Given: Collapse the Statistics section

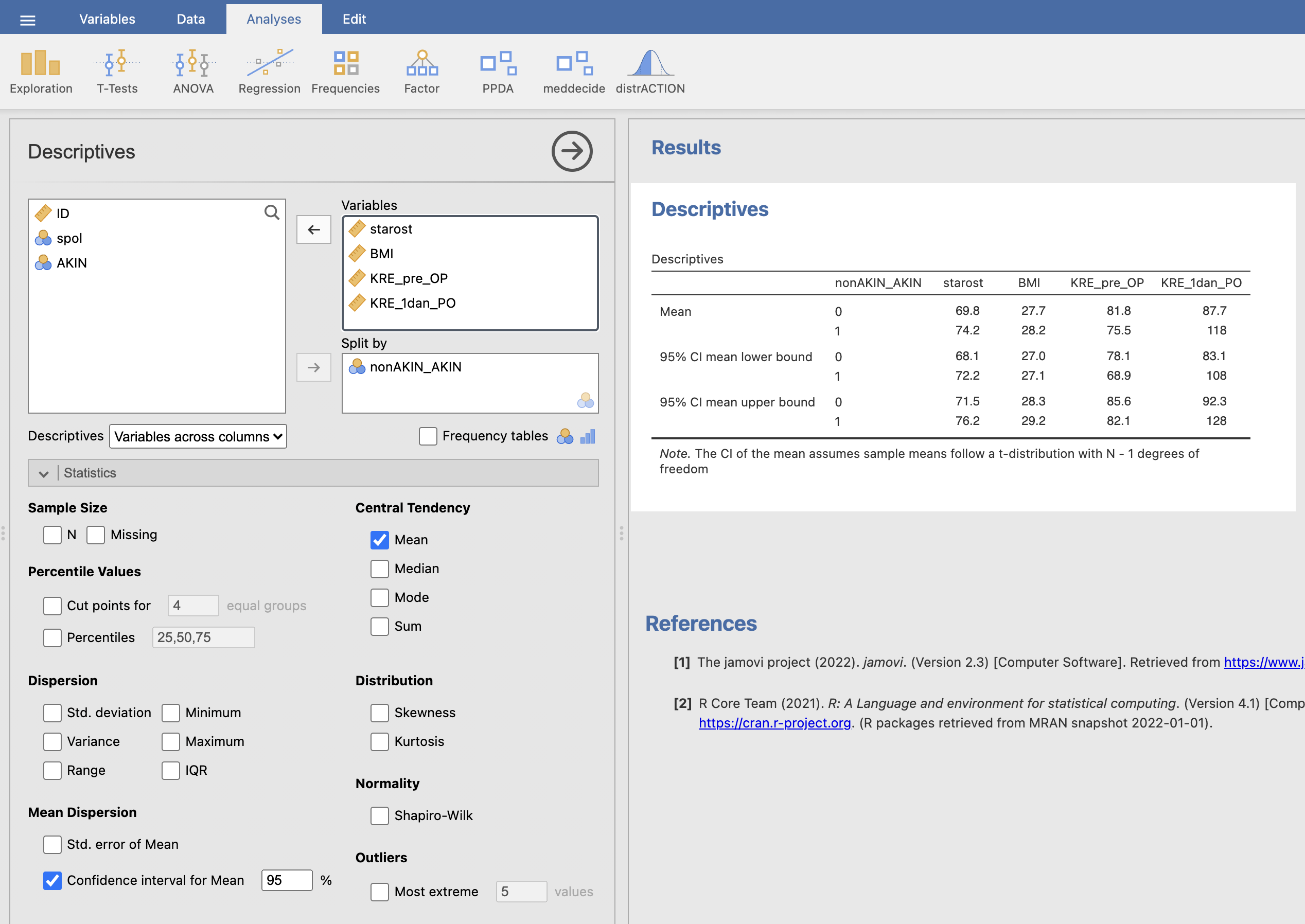Looking at the screenshot, I should (x=313, y=473).
